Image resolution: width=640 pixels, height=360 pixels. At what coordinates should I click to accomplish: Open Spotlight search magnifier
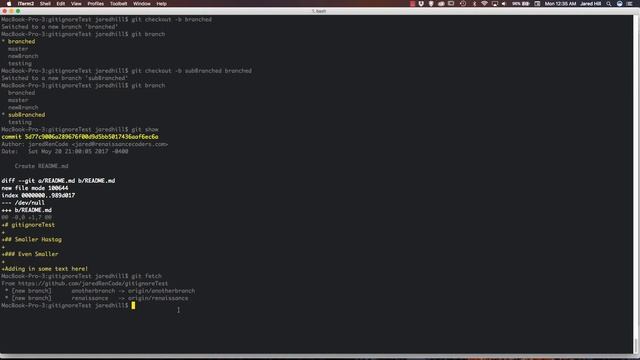(x=609, y=4)
